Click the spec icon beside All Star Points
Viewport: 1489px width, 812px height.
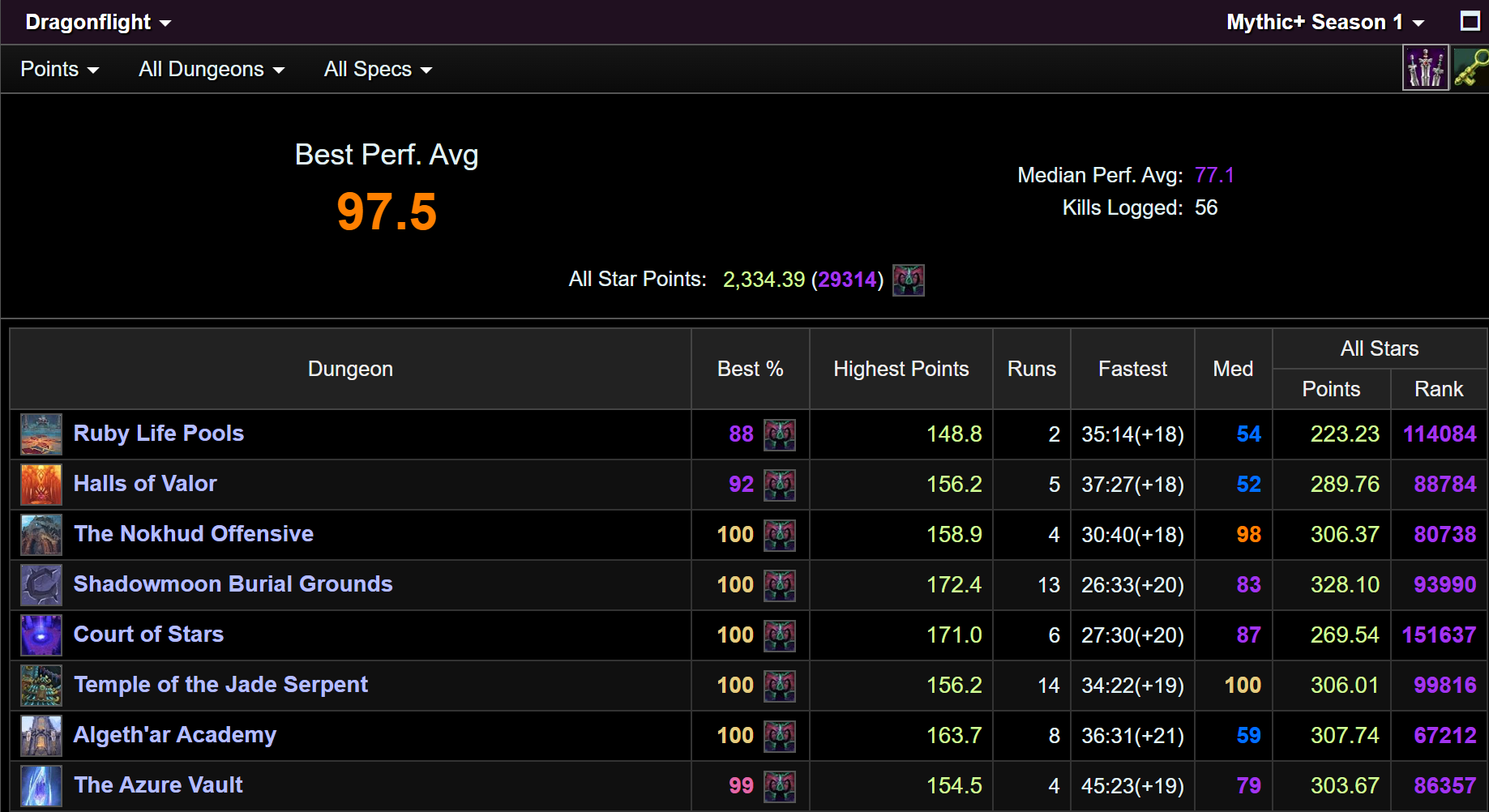909,280
